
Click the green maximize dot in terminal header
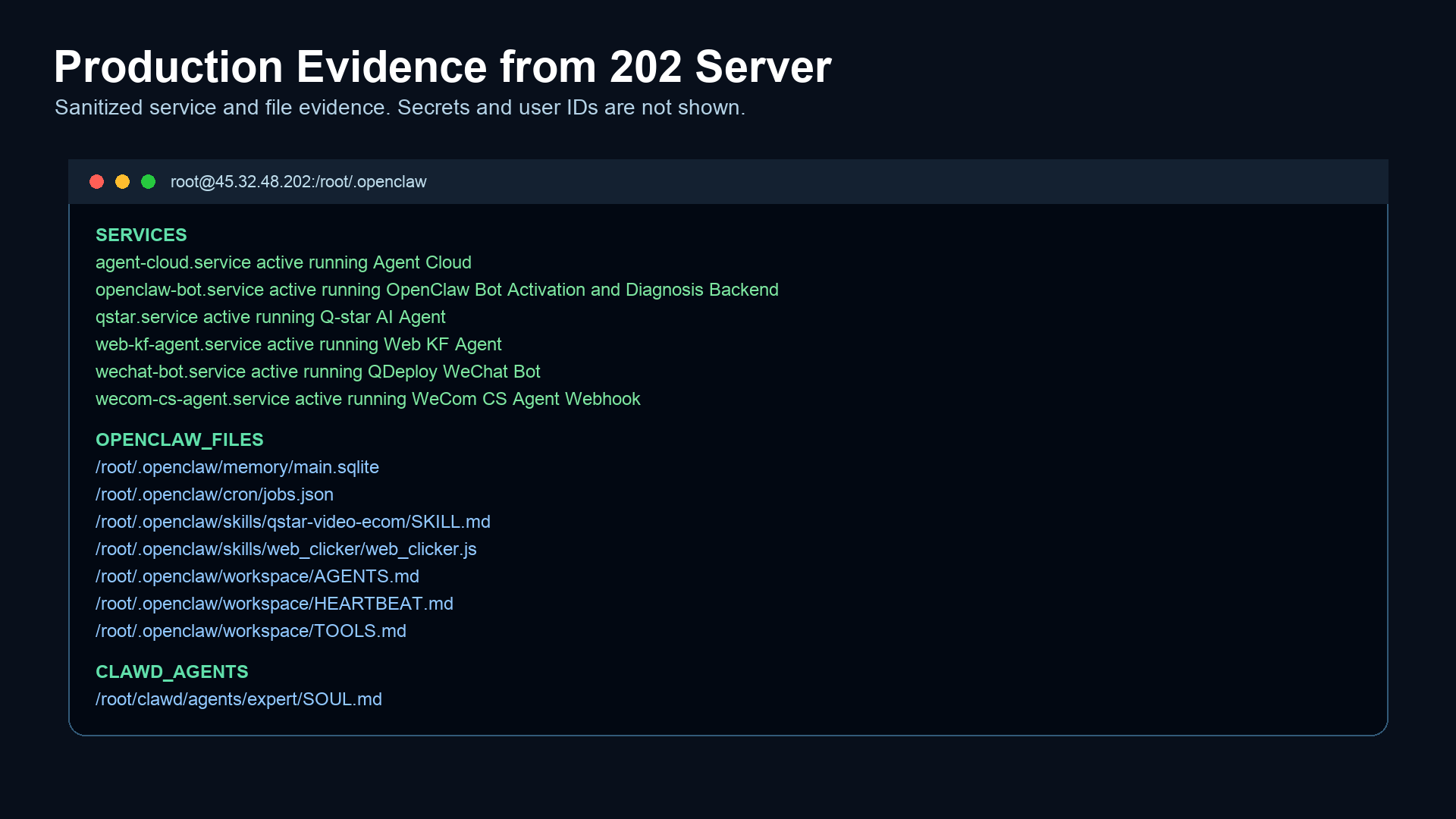[x=148, y=182]
